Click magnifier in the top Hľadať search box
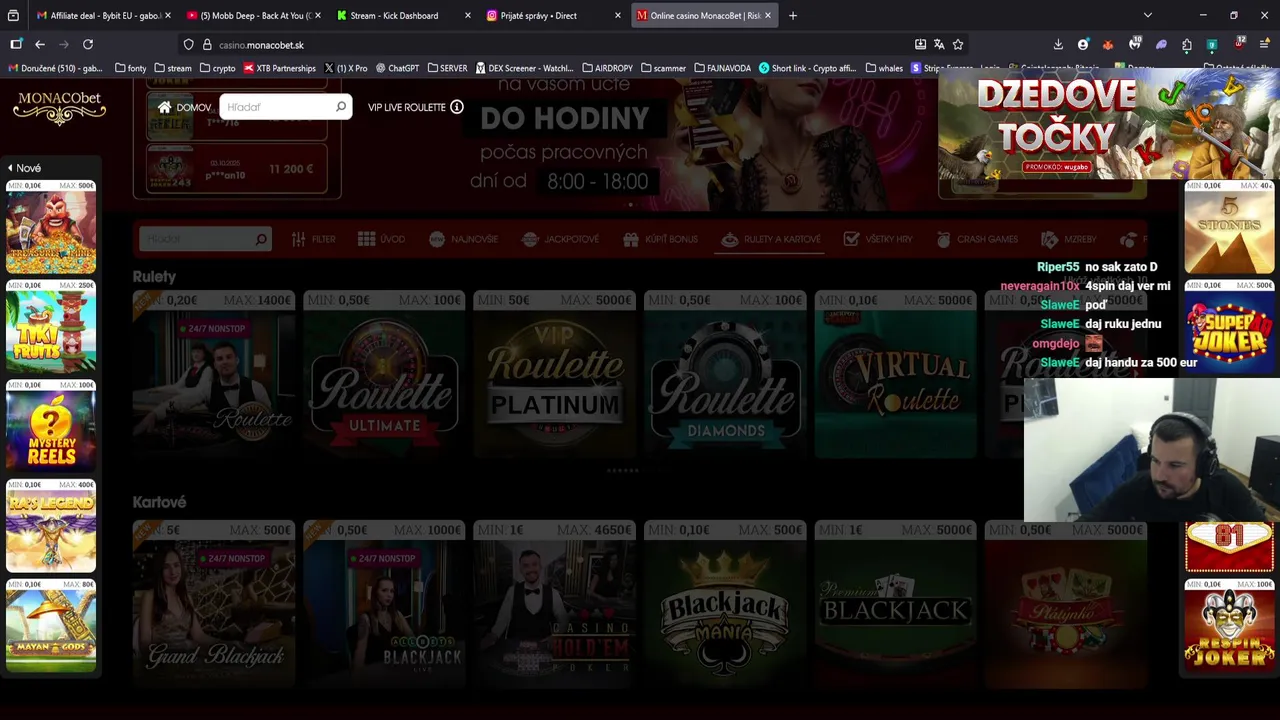This screenshot has width=1280, height=720. pos(341,107)
